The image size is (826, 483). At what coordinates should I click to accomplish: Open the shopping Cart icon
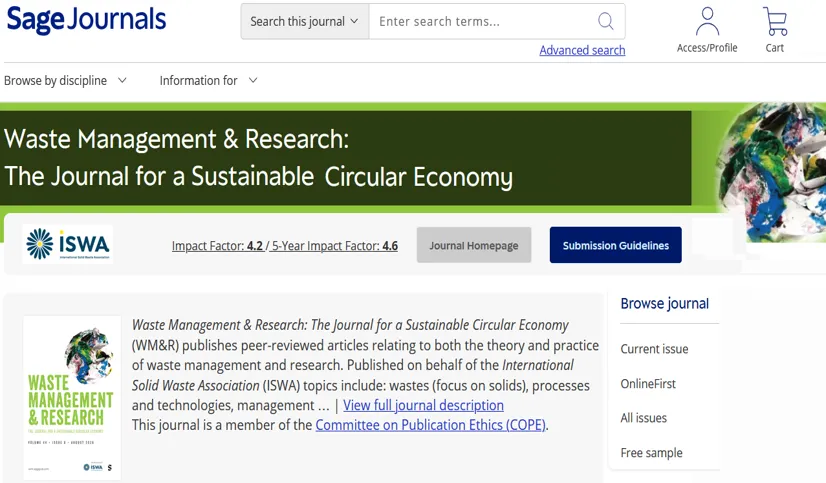[775, 22]
